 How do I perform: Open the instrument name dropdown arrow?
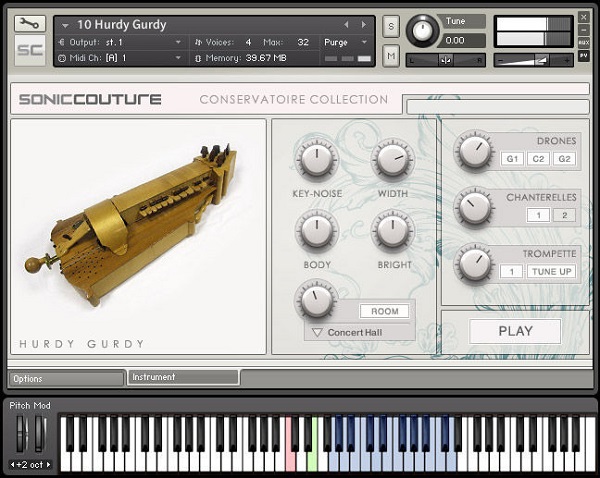(x=65, y=26)
